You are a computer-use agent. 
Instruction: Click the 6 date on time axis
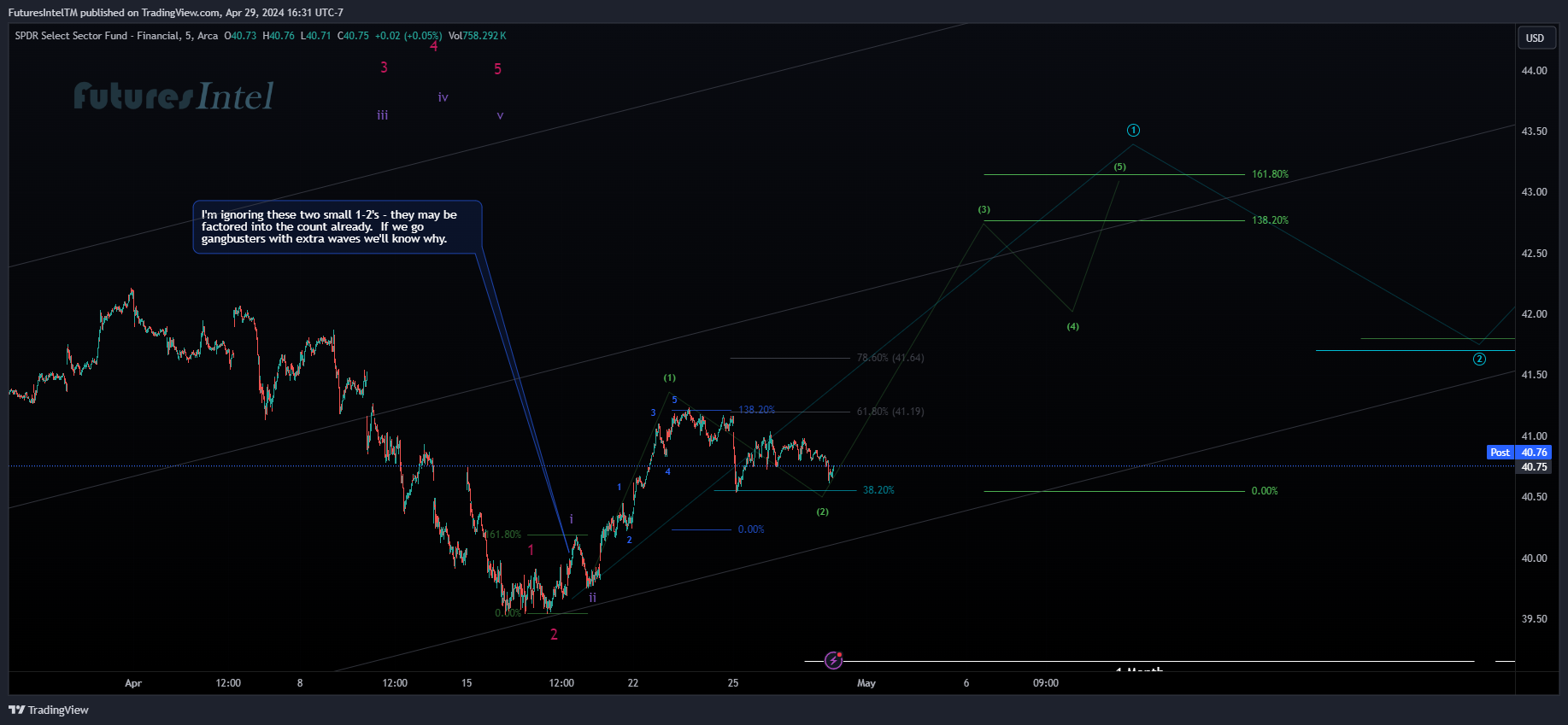[966, 683]
